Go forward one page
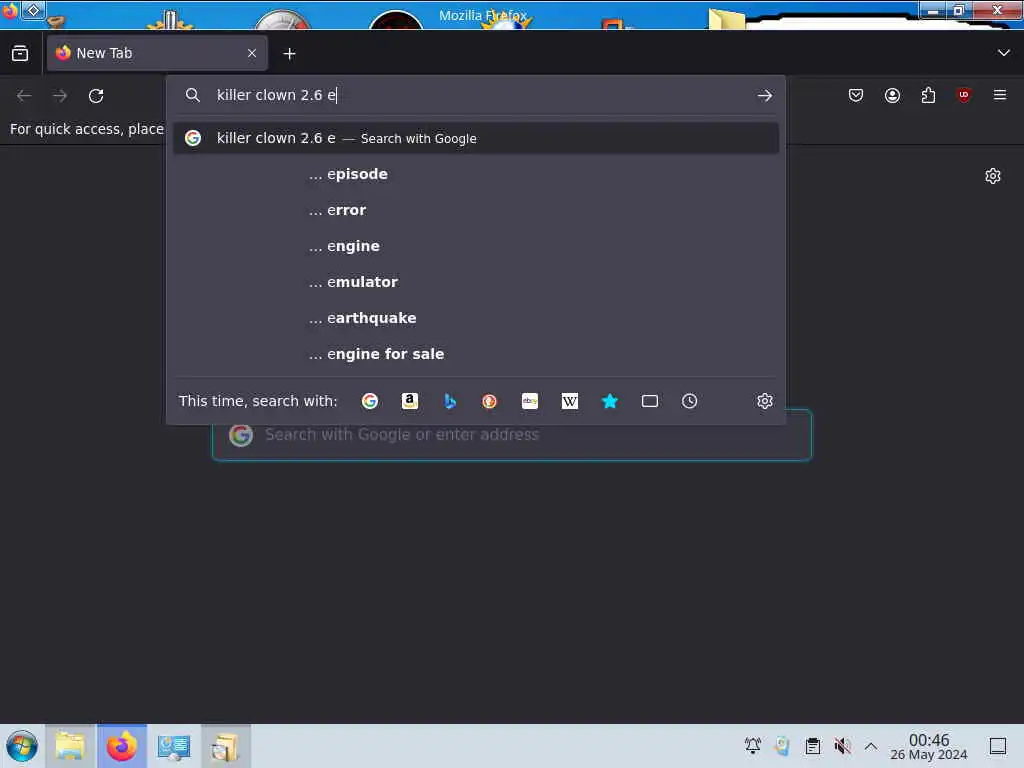The height and width of the screenshot is (768, 1024). tap(60, 96)
